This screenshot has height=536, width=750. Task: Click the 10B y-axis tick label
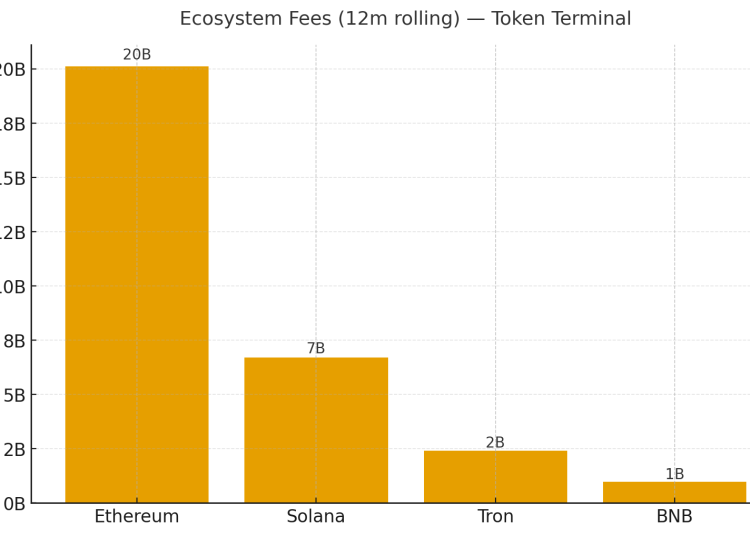point(12,287)
